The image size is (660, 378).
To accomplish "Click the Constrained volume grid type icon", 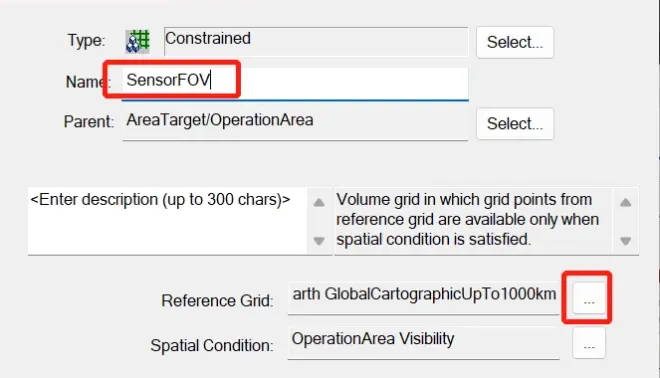I will click(x=138, y=41).
